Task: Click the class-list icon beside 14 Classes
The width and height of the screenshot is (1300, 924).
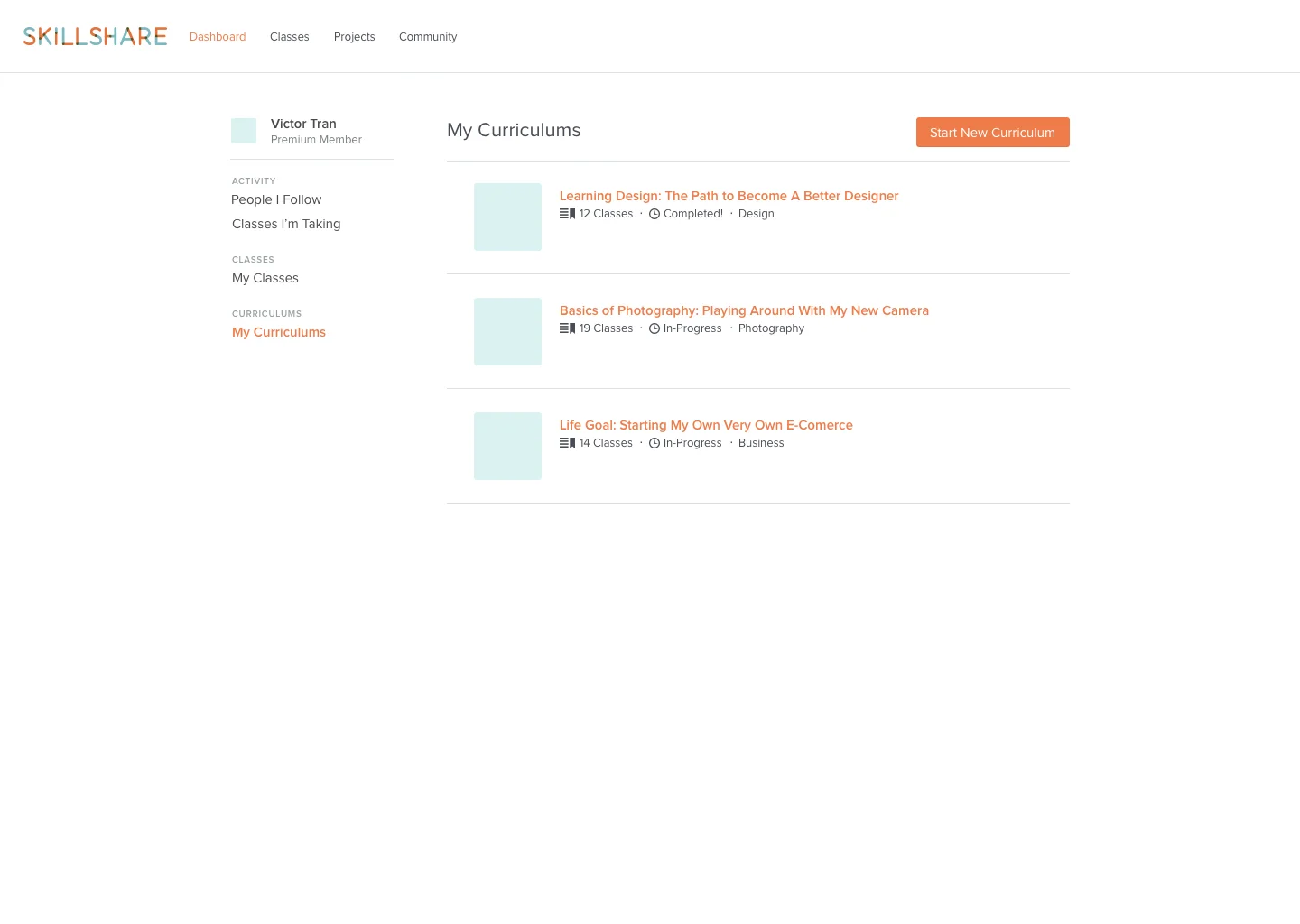Action: 567,443
